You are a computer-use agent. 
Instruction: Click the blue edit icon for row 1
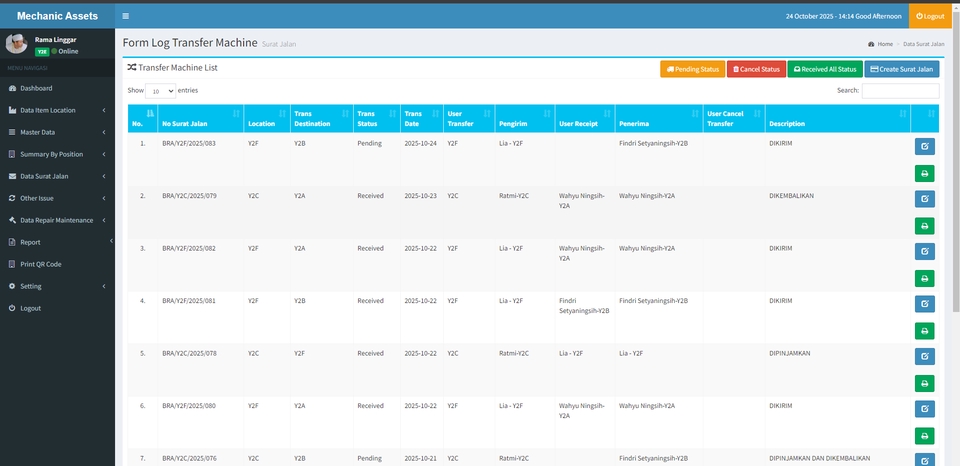924,147
